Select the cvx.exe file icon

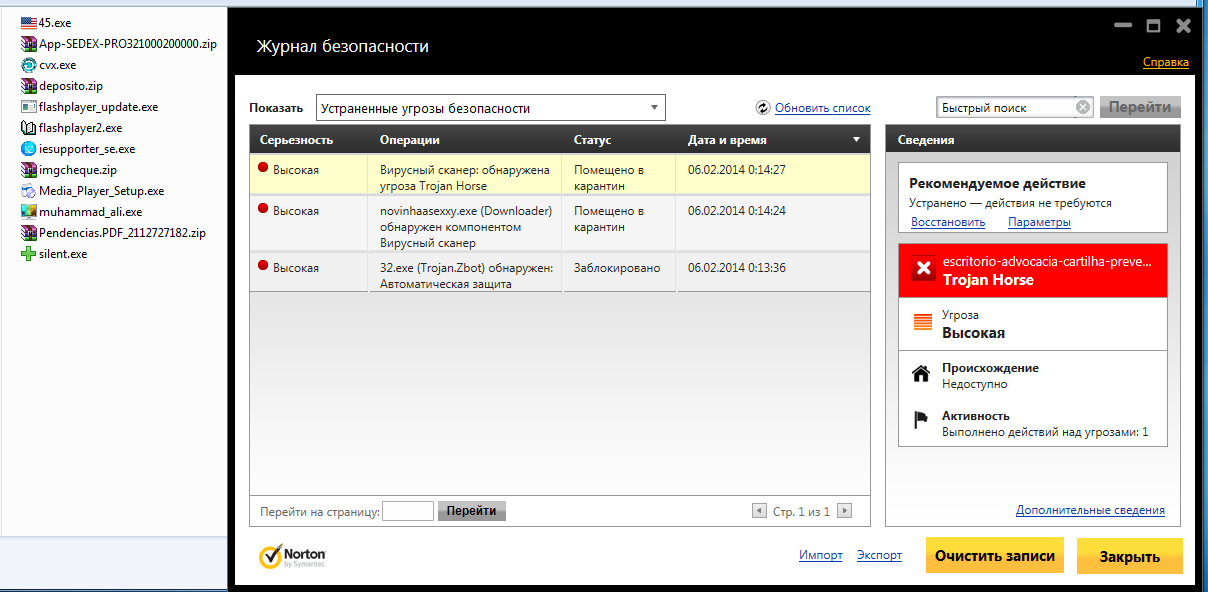pos(29,65)
